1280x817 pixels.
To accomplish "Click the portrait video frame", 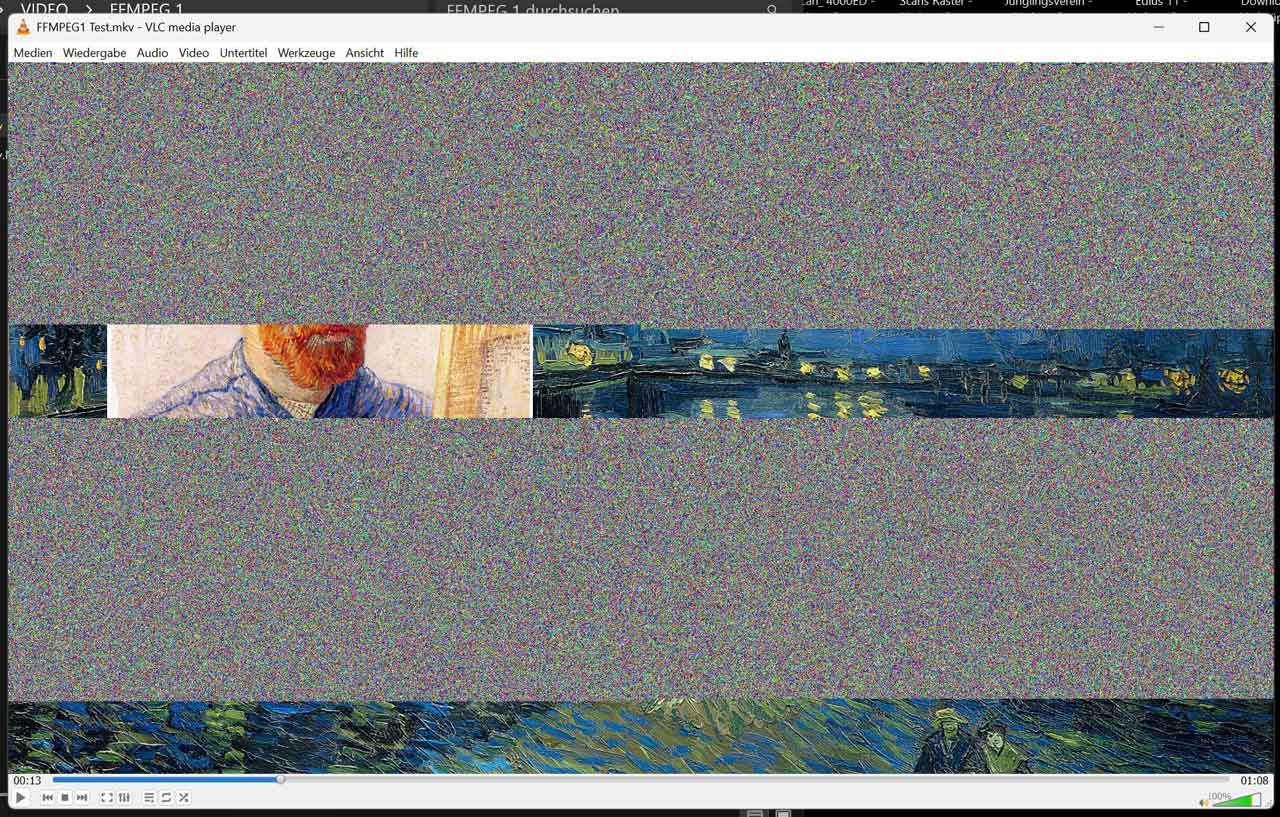I will click(319, 371).
